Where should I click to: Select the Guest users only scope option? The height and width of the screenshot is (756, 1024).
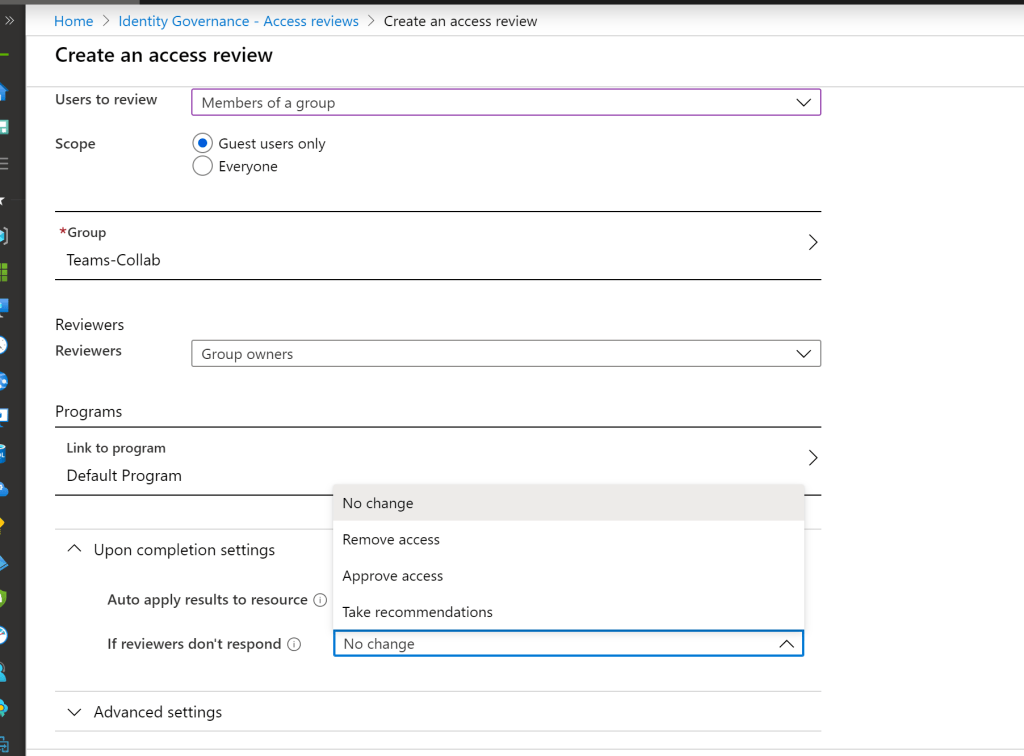point(203,143)
